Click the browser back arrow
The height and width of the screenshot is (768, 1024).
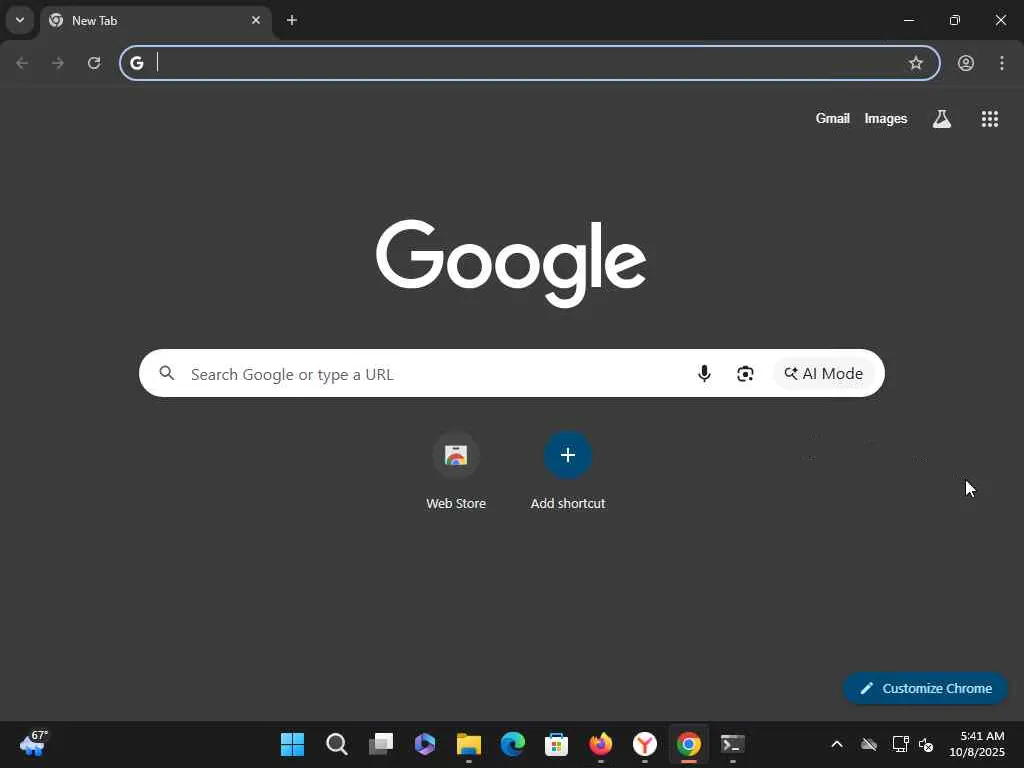click(22, 63)
